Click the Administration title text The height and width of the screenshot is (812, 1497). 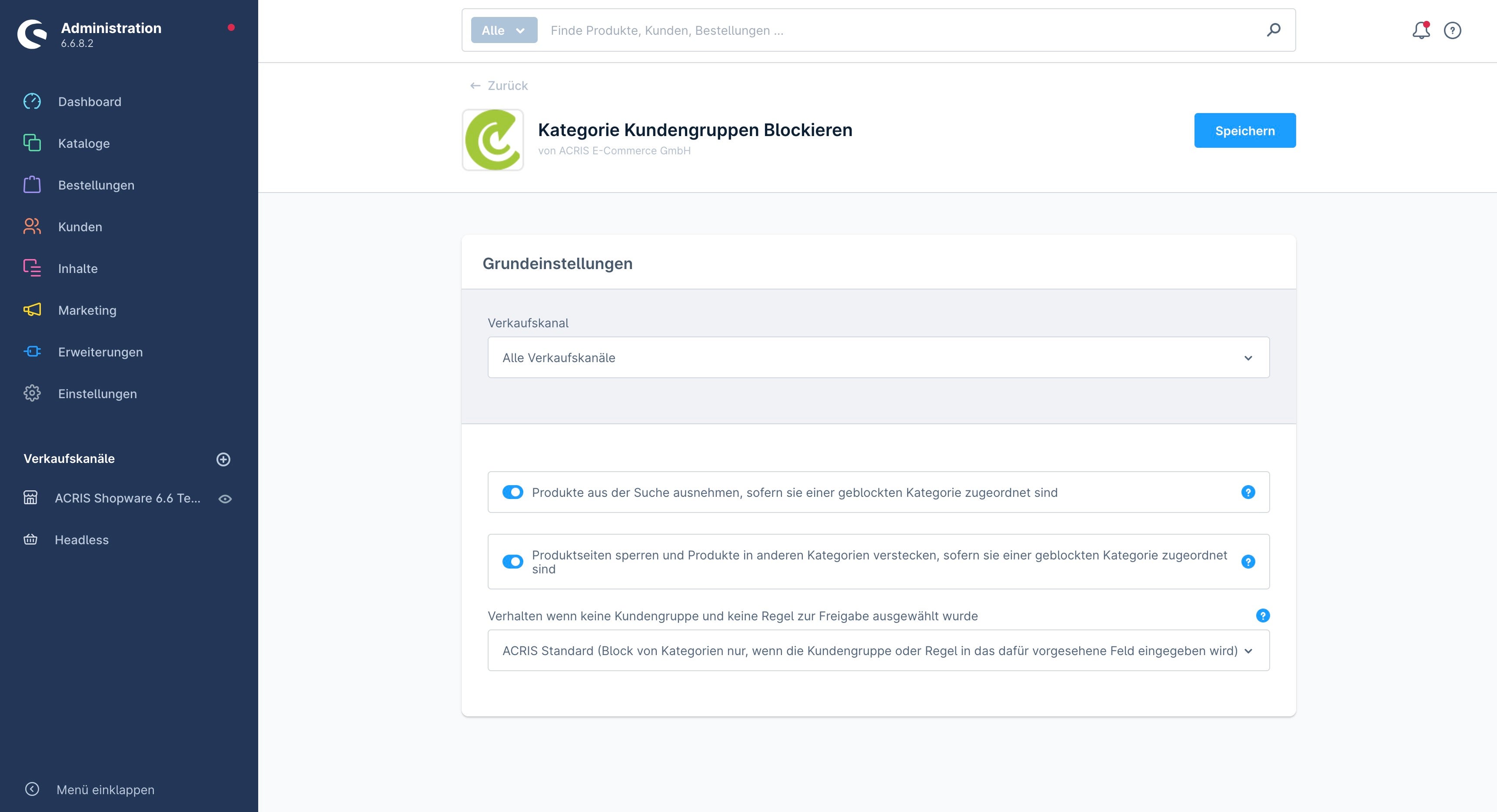coord(111,28)
